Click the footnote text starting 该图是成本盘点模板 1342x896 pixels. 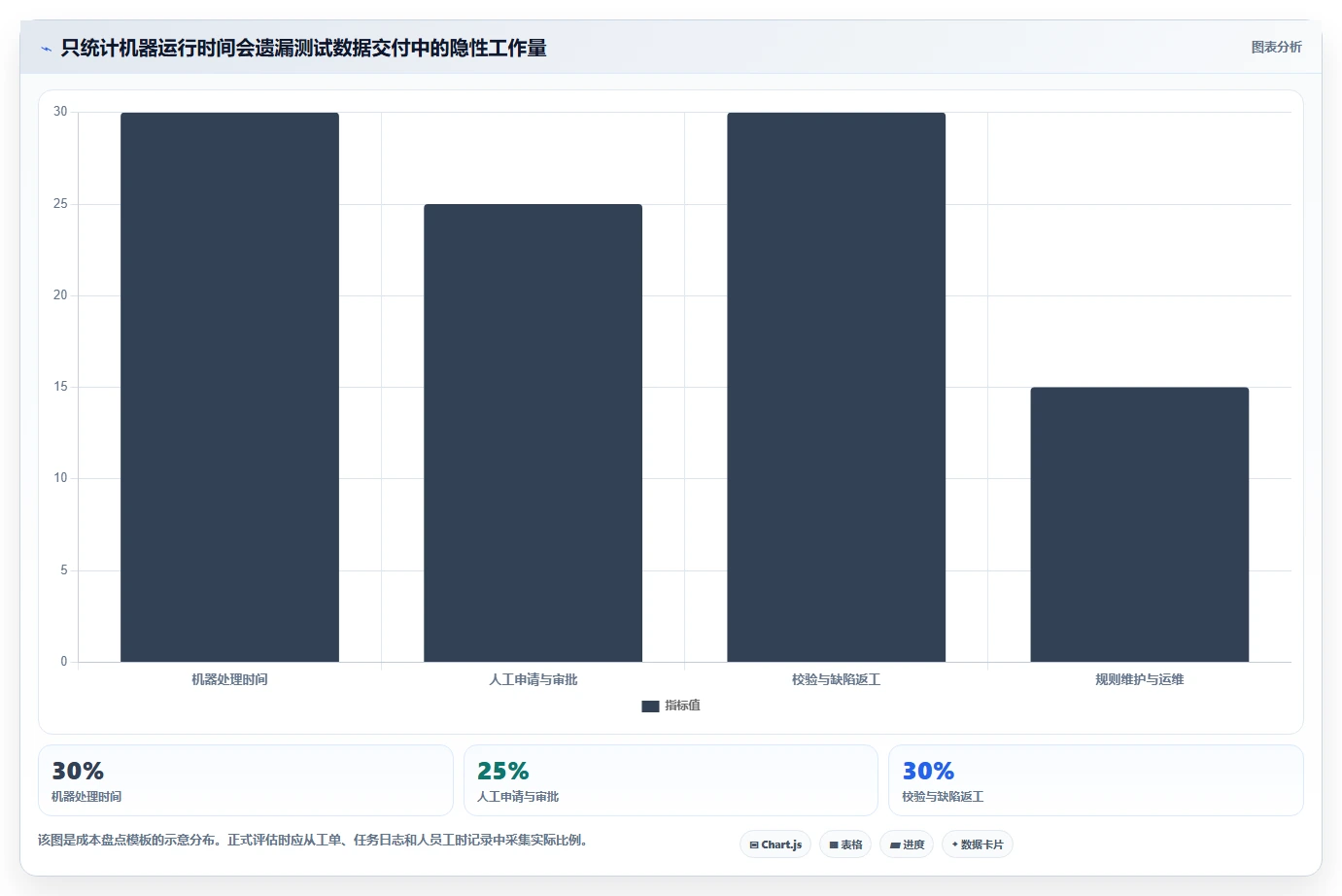pyautogui.click(x=313, y=840)
